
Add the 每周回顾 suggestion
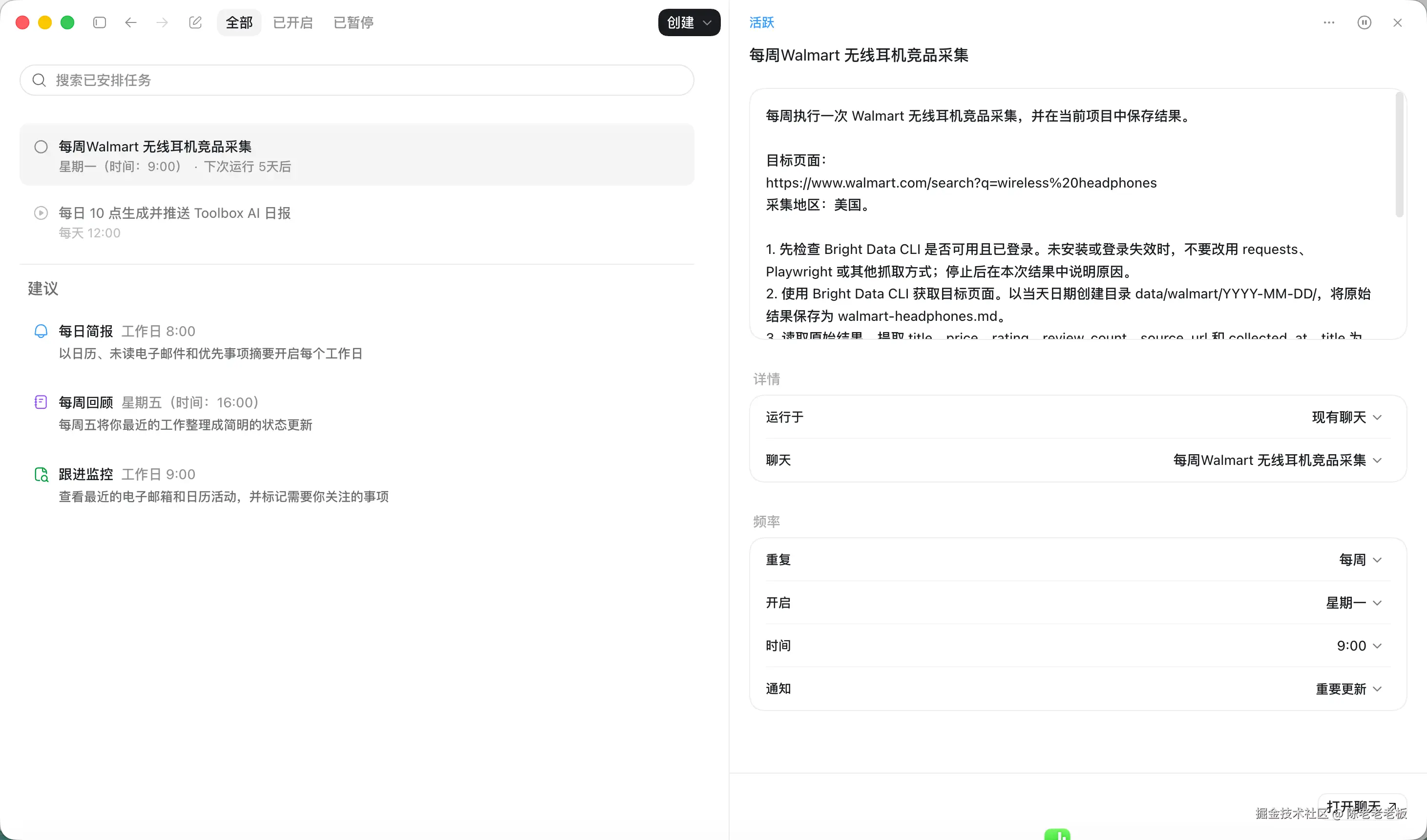point(357,413)
